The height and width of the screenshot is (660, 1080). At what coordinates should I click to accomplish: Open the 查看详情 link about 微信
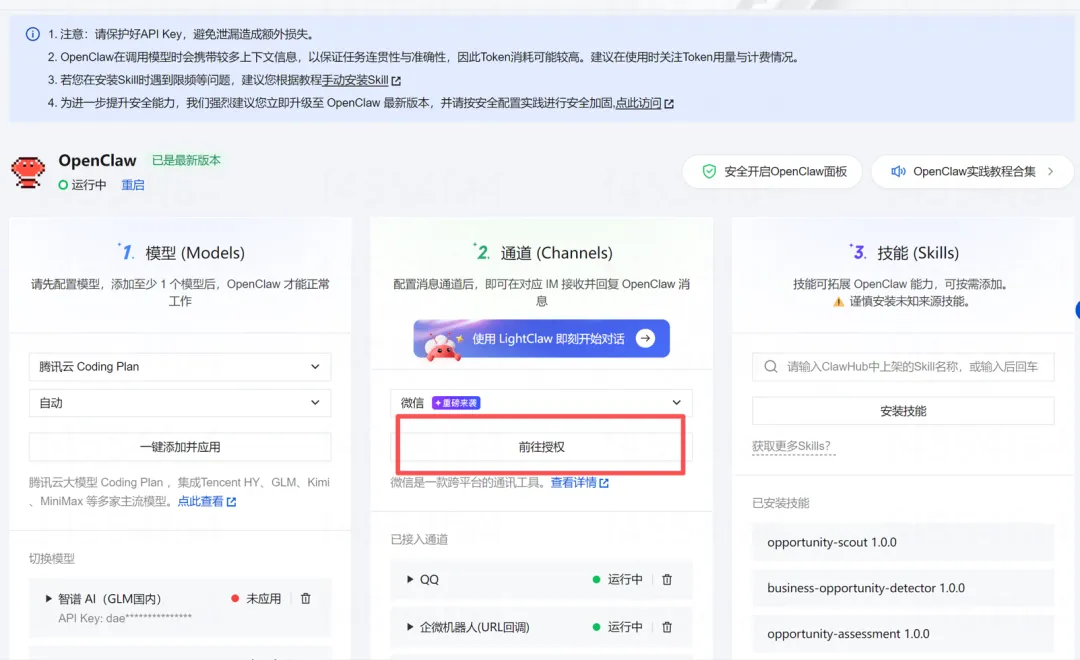coord(573,483)
